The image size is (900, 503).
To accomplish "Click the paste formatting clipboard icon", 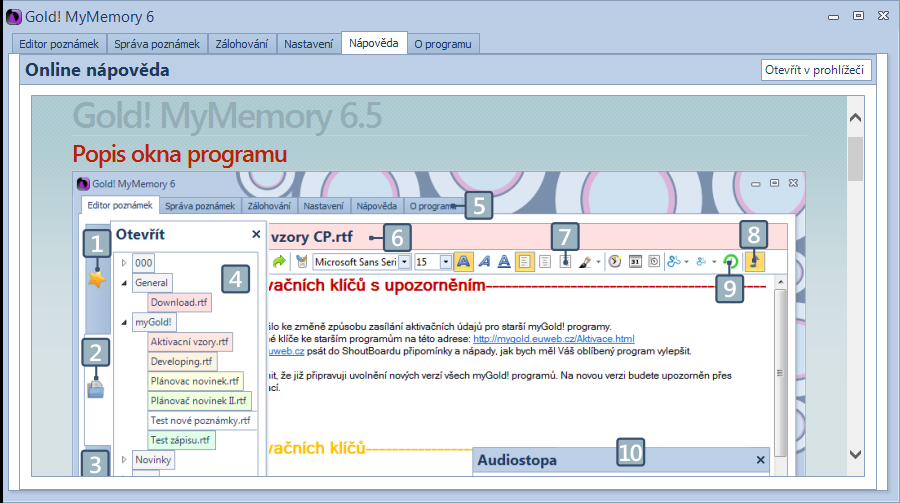I will tap(301, 262).
